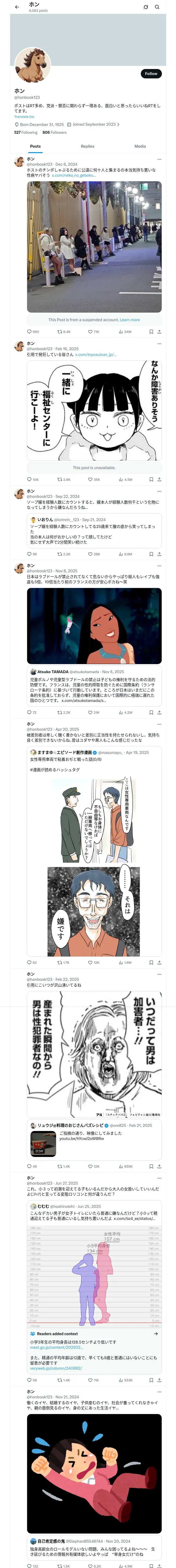Screen dimensions: 176x1568
Task: Share the Feb 16, 2025 post
Action: (x=159, y=480)
